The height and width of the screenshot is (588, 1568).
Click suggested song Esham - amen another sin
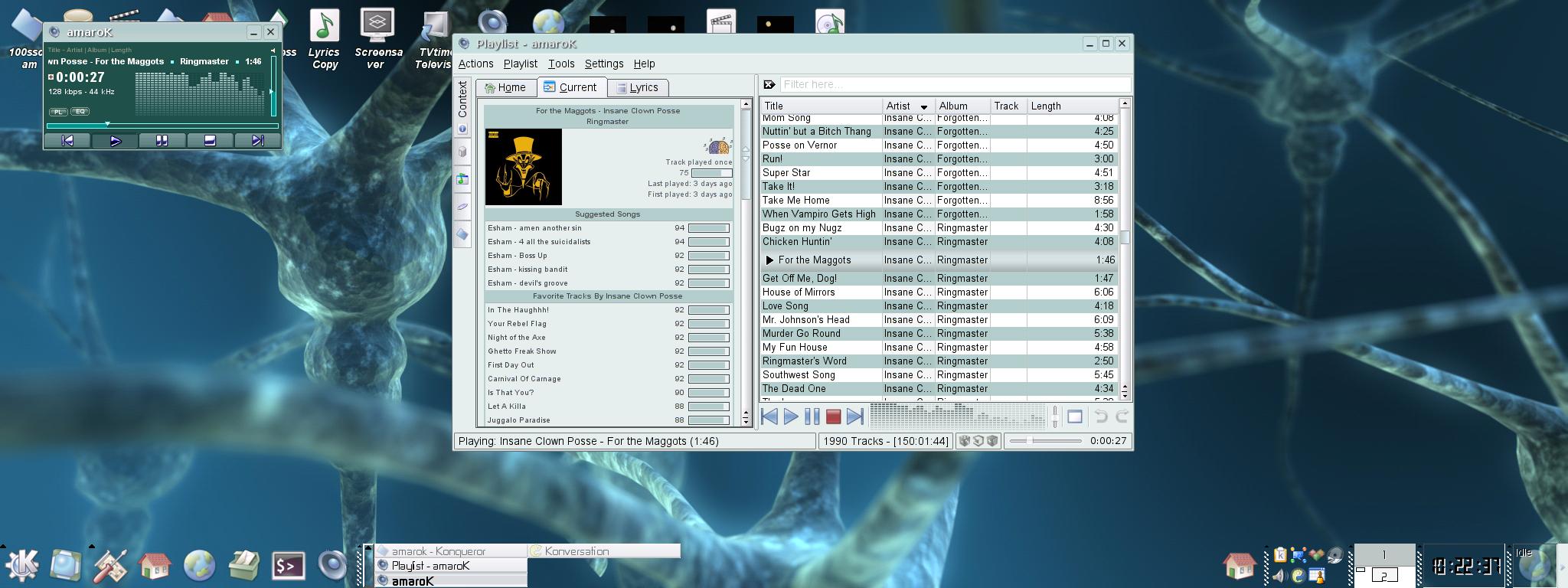click(x=534, y=228)
